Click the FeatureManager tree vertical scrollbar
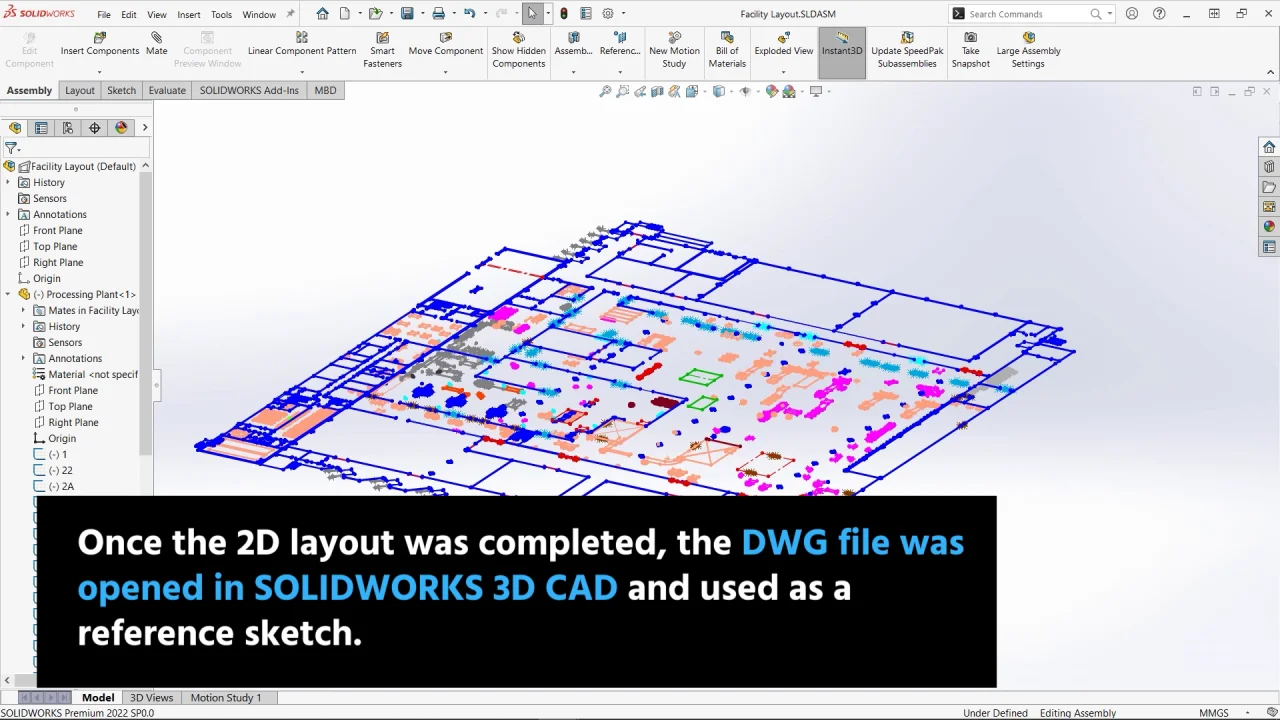1280x720 pixels. tap(148, 315)
